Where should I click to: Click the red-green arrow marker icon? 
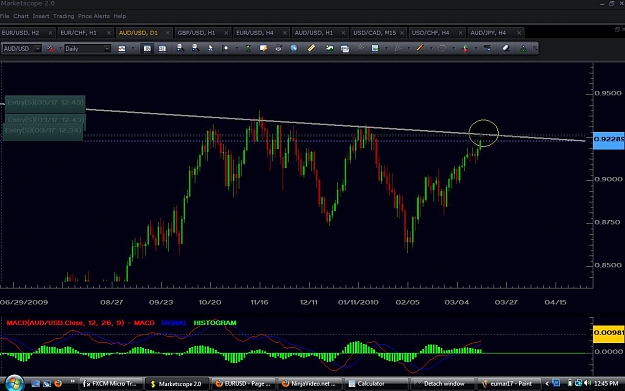(465, 49)
